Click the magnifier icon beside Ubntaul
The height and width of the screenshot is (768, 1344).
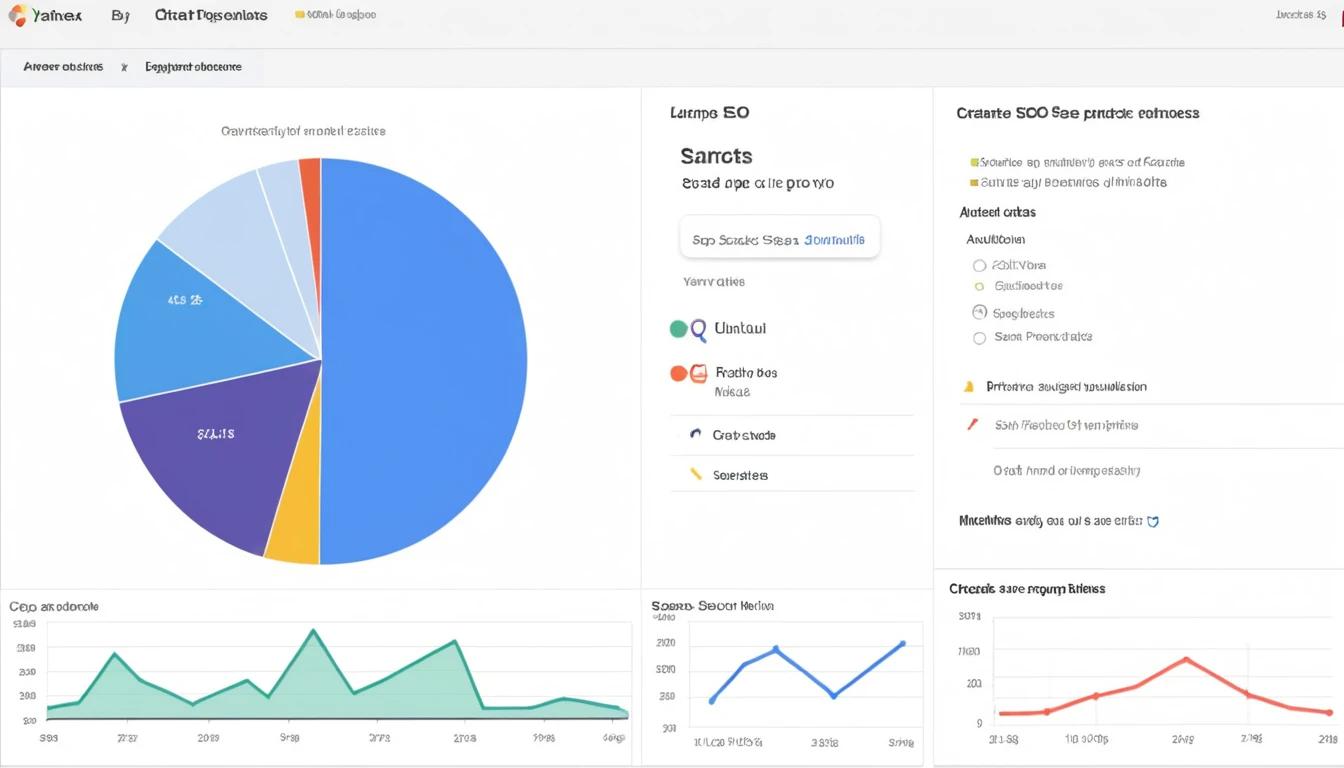[698, 328]
